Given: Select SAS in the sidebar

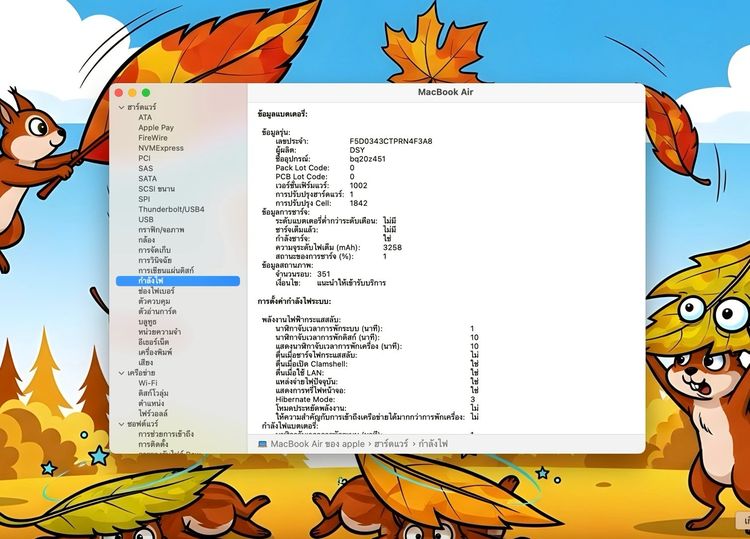Looking at the screenshot, I should [145, 168].
